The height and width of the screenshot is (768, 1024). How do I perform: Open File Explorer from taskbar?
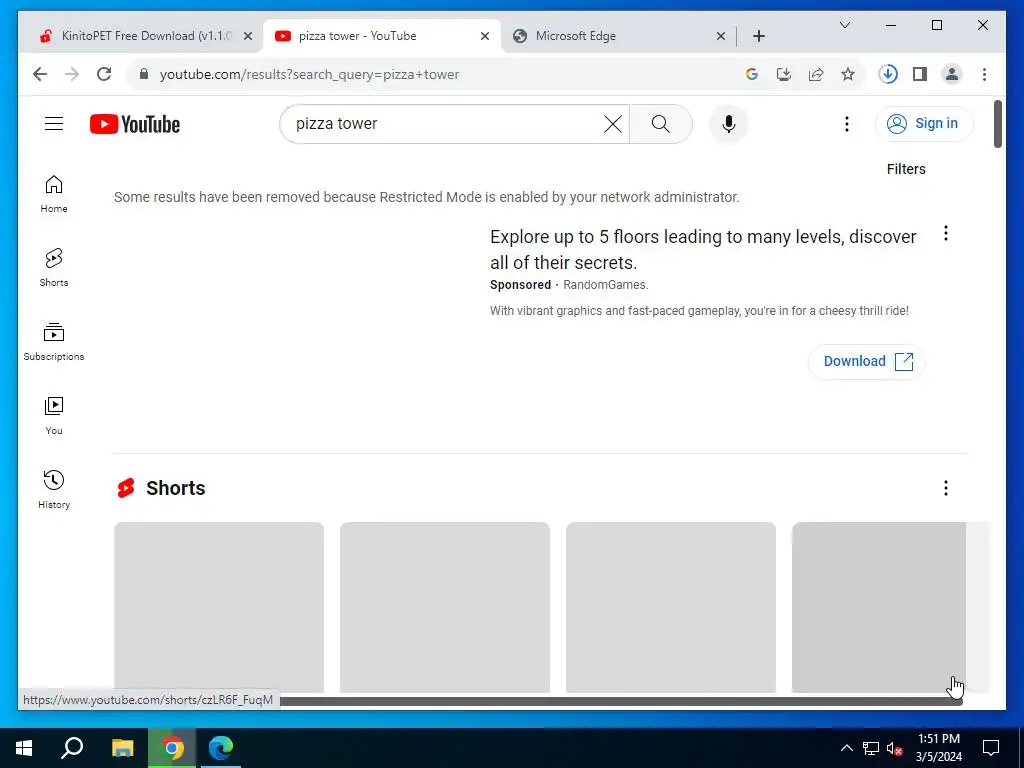coord(122,748)
